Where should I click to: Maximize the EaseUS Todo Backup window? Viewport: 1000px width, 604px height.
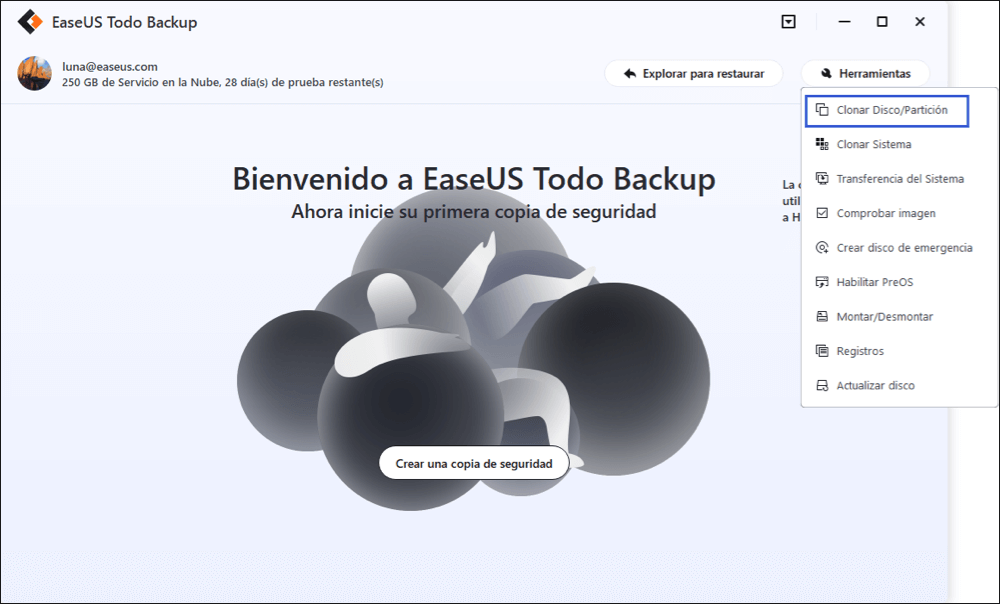[882, 22]
